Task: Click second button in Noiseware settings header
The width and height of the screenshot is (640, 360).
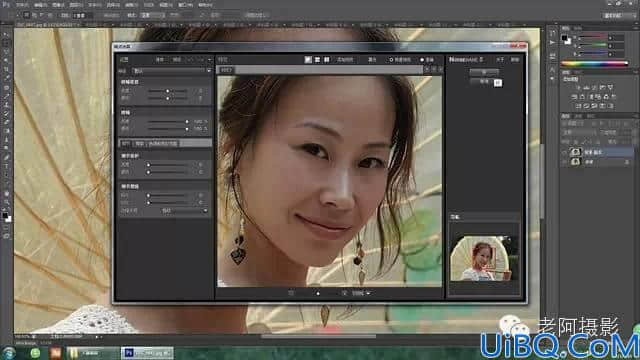Action: click(x=176, y=60)
